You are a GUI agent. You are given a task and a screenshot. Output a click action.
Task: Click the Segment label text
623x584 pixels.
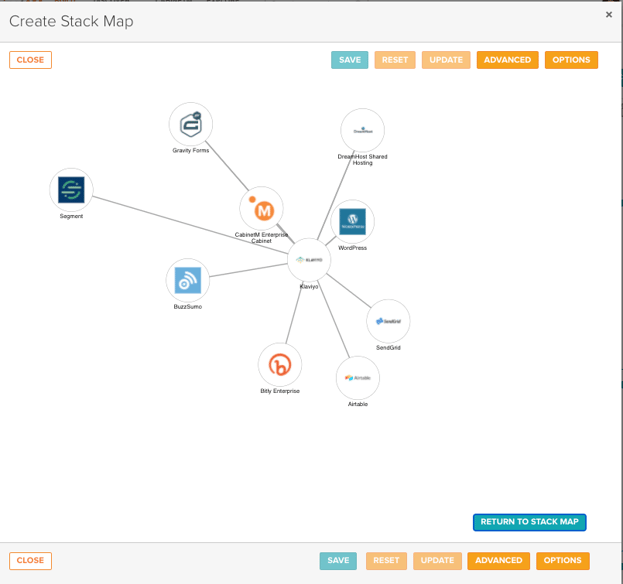[71, 216]
